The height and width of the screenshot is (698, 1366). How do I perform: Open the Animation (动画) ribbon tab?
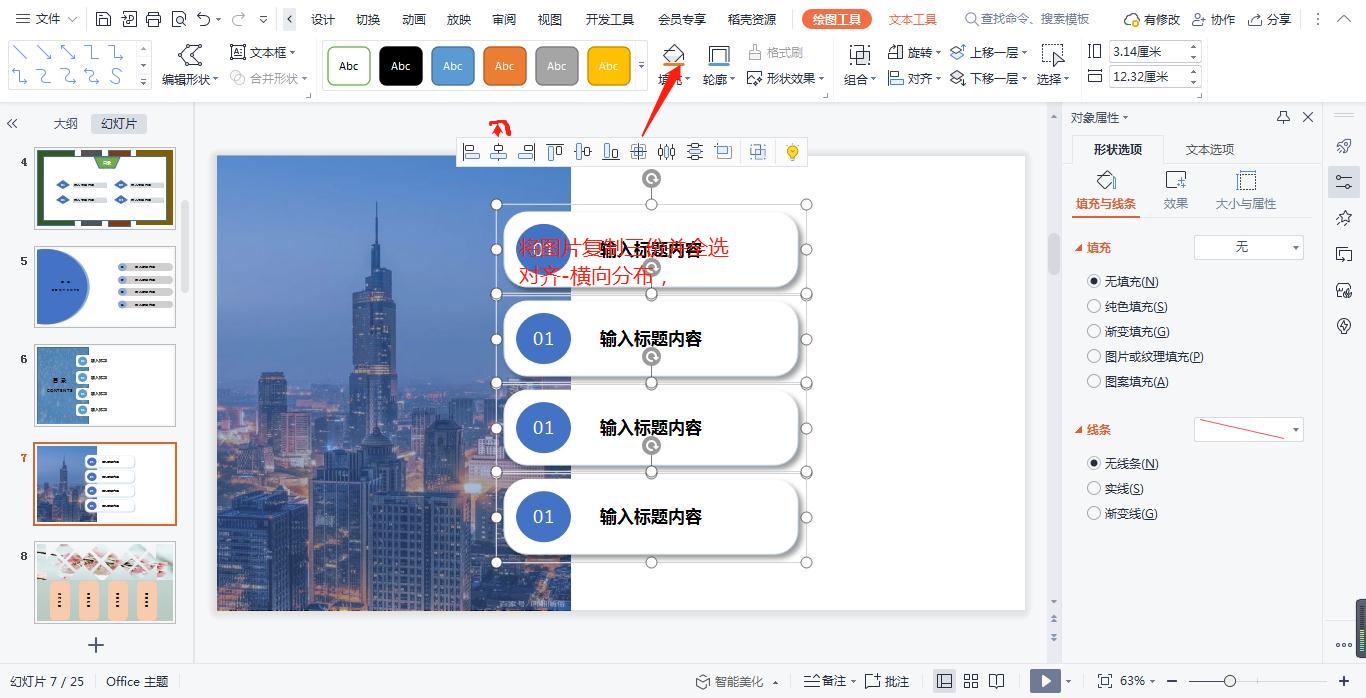pos(413,20)
